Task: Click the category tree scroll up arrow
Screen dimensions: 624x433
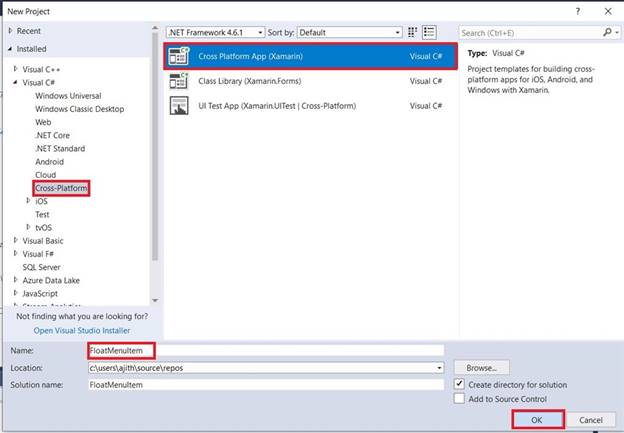Action: click(155, 28)
